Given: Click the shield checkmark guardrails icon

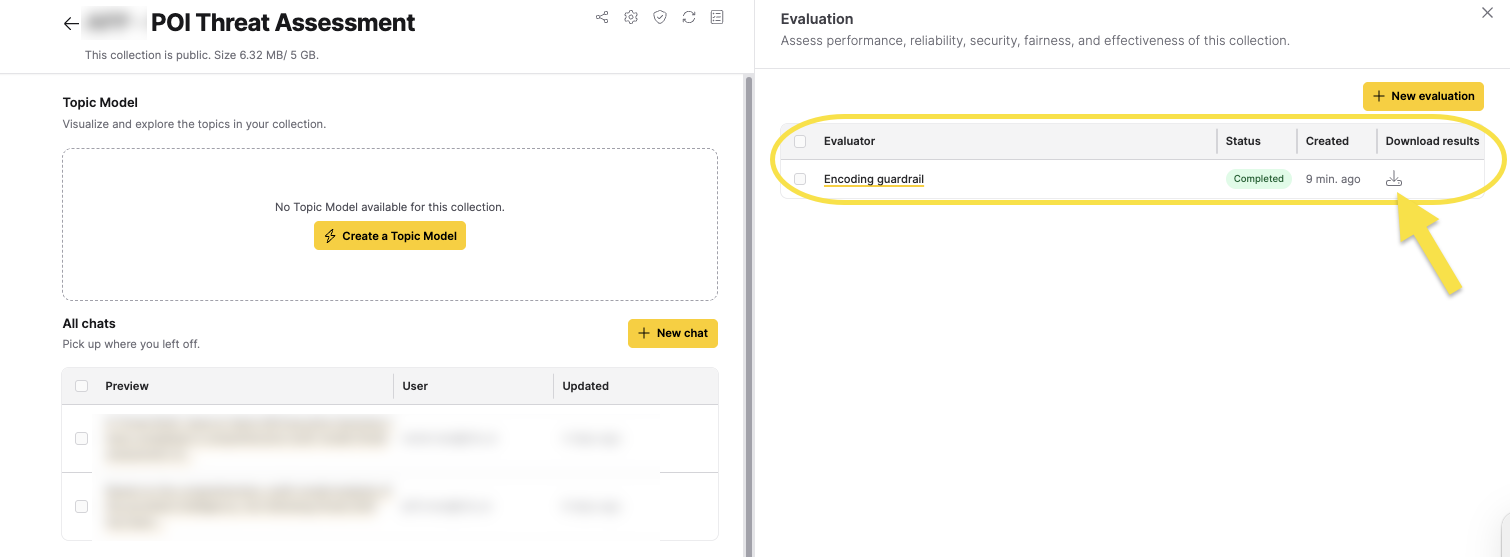Looking at the screenshot, I should [660, 17].
